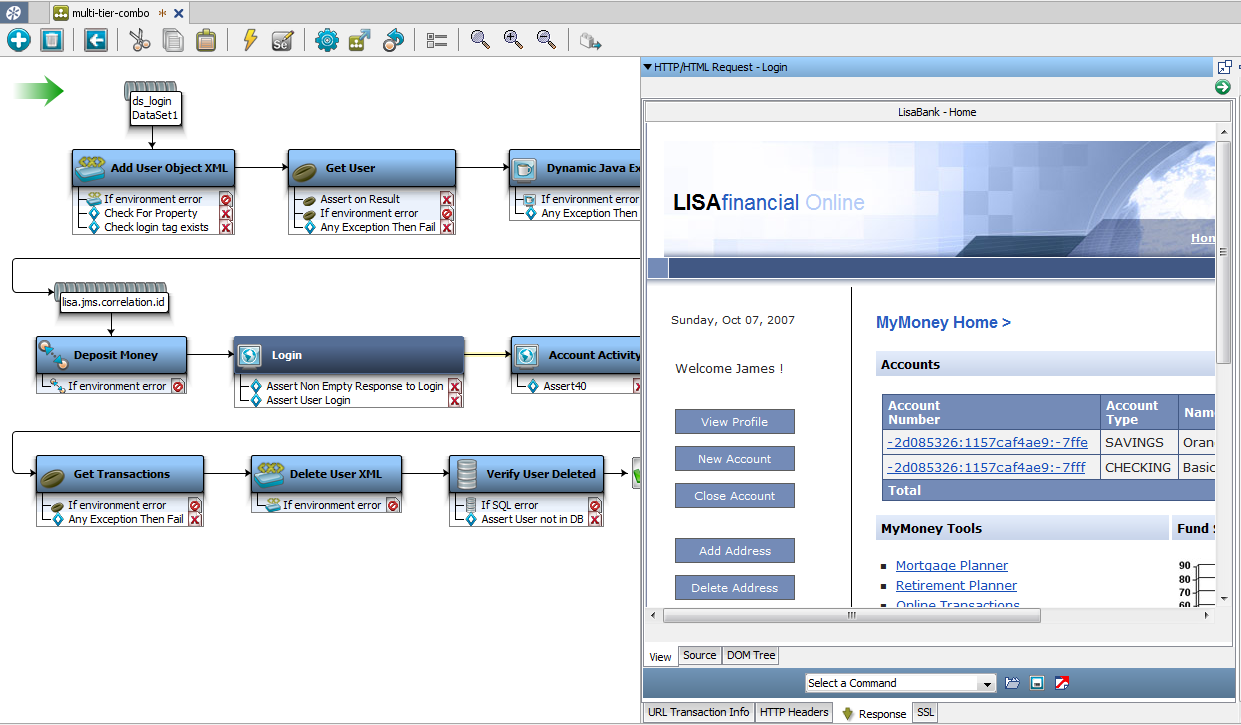Follow the Retirement Planner link

click(x=955, y=585)
